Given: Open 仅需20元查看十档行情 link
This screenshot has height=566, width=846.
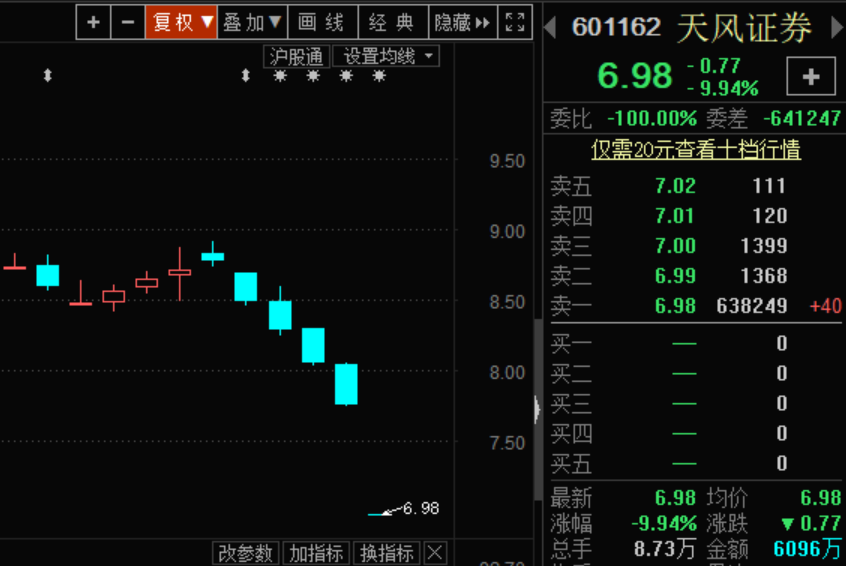Looking at the screenshot, I should (695, 149).
